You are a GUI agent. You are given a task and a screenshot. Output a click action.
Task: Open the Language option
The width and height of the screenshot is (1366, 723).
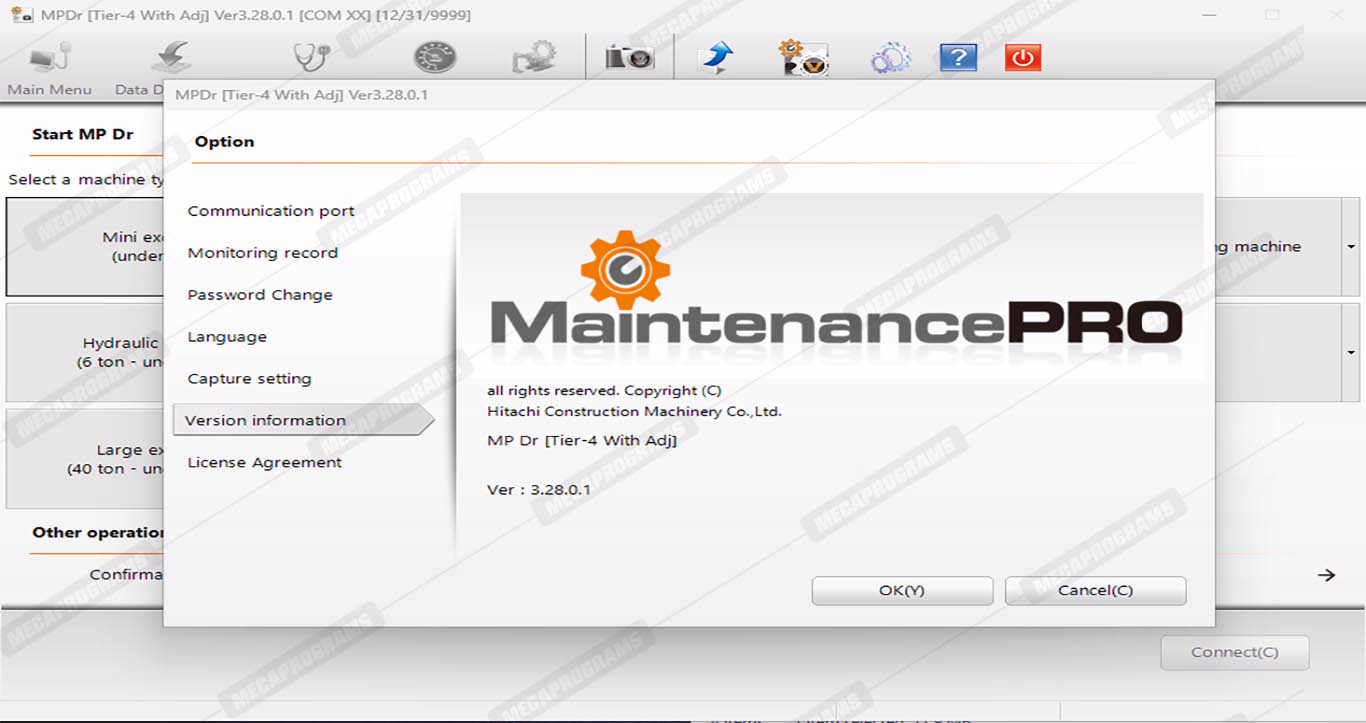point(227,337)
